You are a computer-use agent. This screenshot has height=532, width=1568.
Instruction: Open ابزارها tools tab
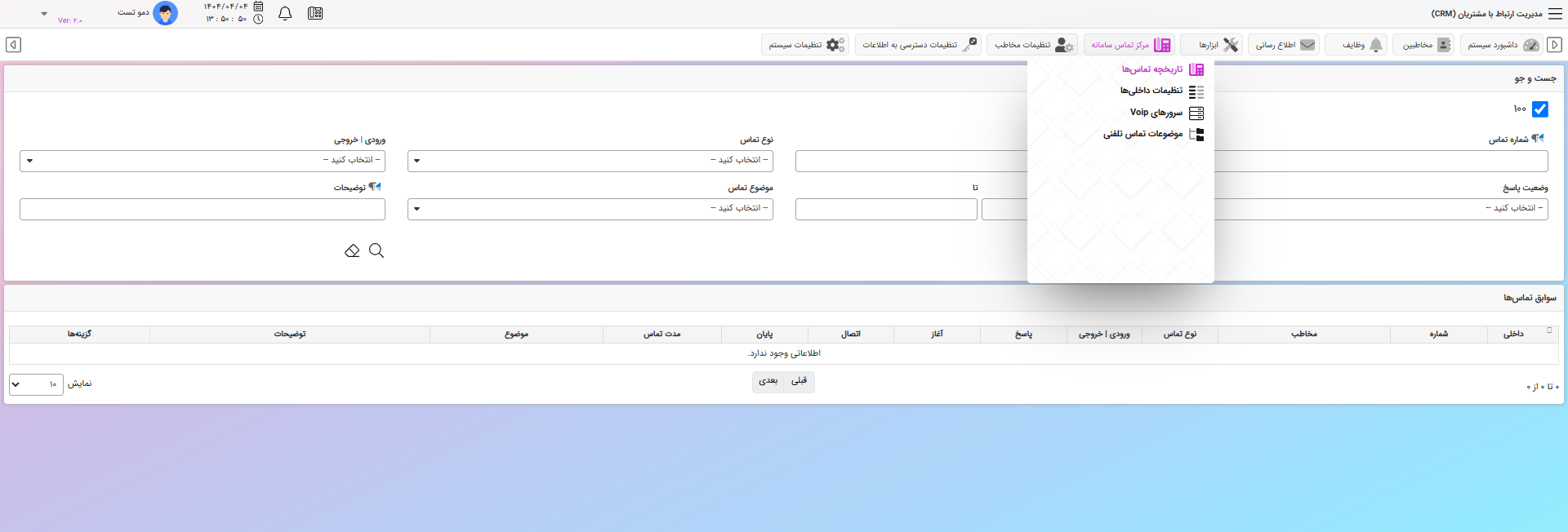(1212, 45)
